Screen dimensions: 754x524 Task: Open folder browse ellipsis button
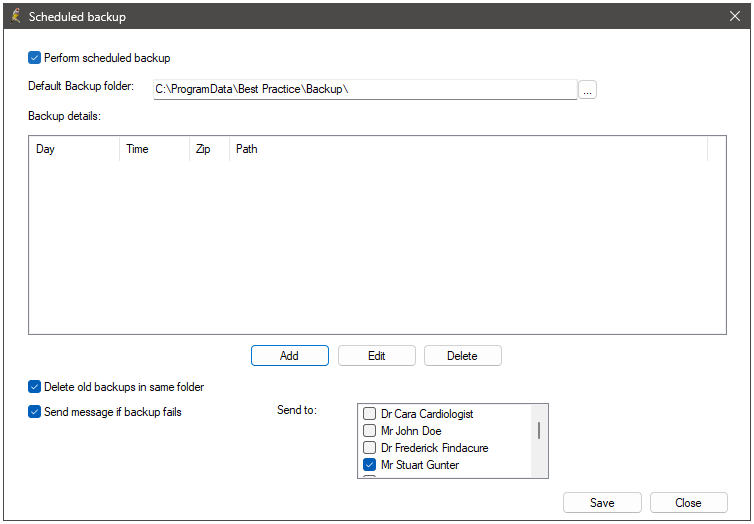(587, 90)
